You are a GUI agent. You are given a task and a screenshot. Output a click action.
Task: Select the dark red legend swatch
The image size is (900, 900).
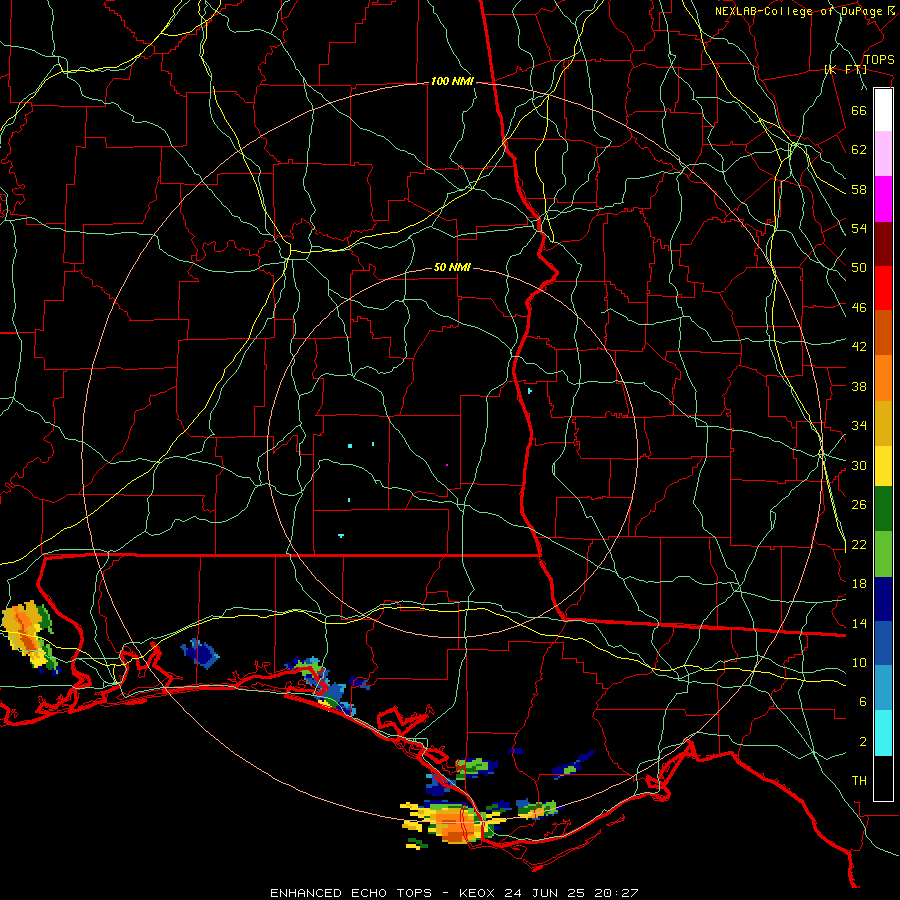(x=883, y=243)
